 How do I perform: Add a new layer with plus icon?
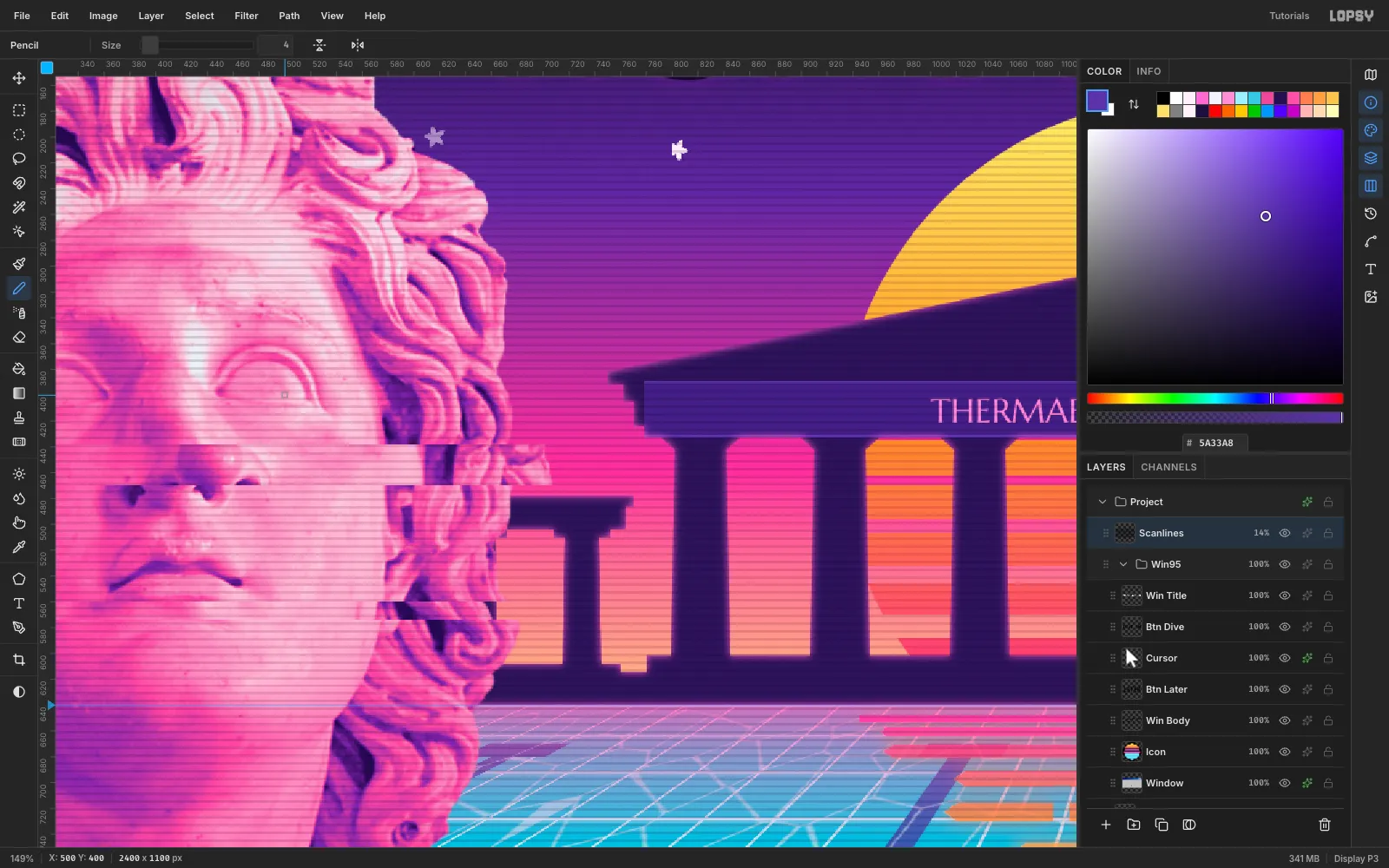1106,825
